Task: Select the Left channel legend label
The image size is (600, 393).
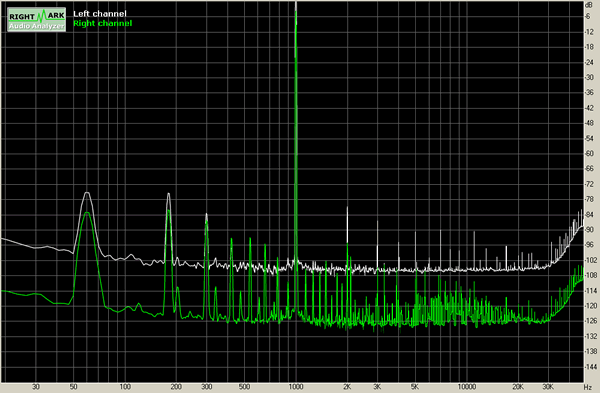Action: pos(99,14)
